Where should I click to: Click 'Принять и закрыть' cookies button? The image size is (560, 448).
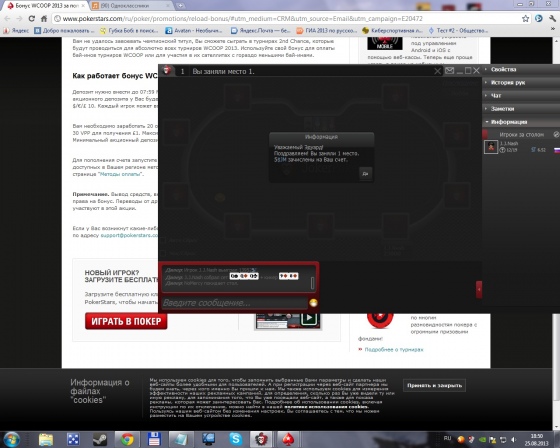[x=434, y=385]
